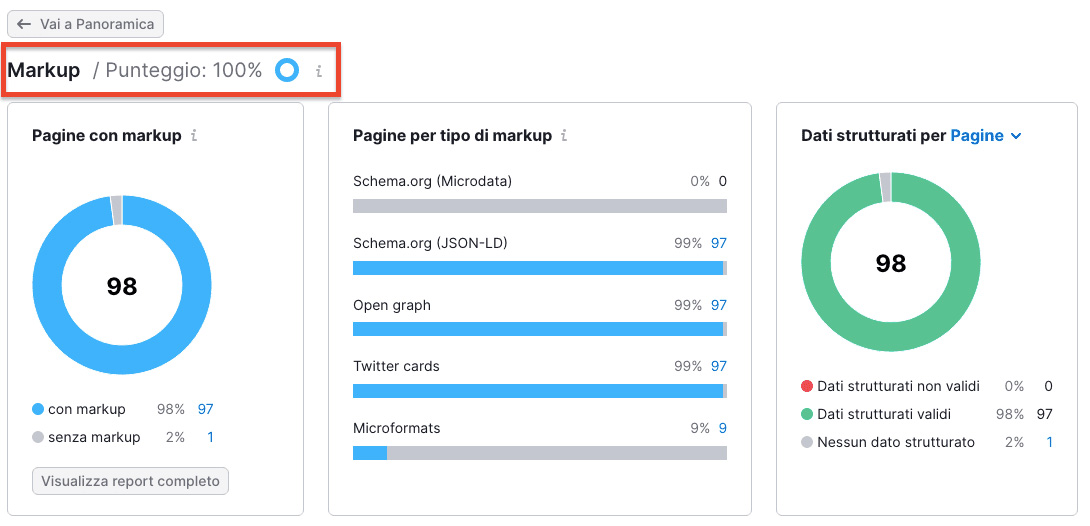Image resolution: width=1090 pixels, height=526 pixels.
Task: Click the Microformats page count 9
Action: pos(722,428)
